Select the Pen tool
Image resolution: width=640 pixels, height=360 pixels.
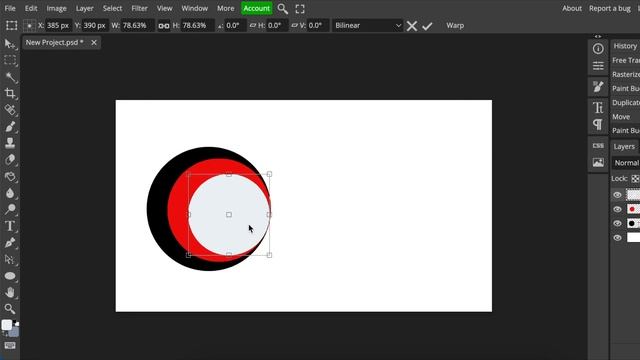pyautogui.click(x=10, y=243)
